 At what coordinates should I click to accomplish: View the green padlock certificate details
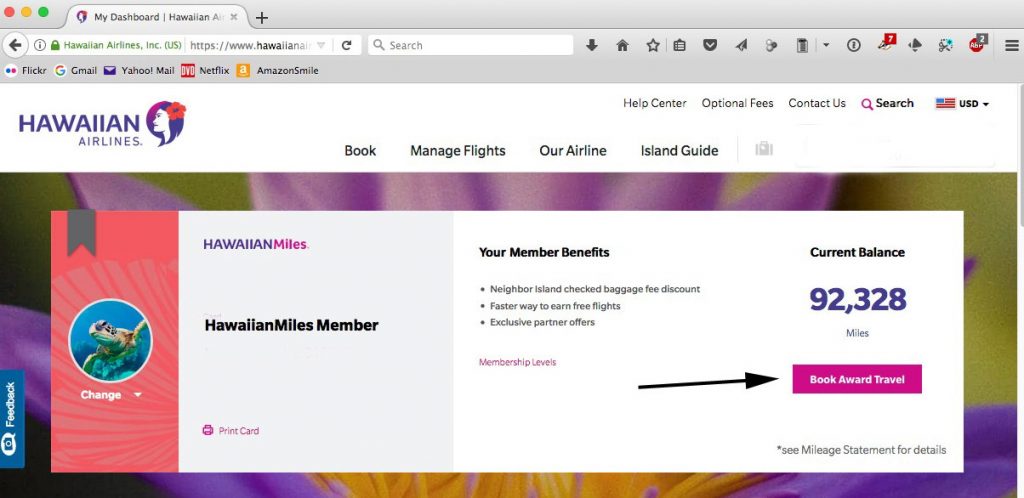point(55,45)
